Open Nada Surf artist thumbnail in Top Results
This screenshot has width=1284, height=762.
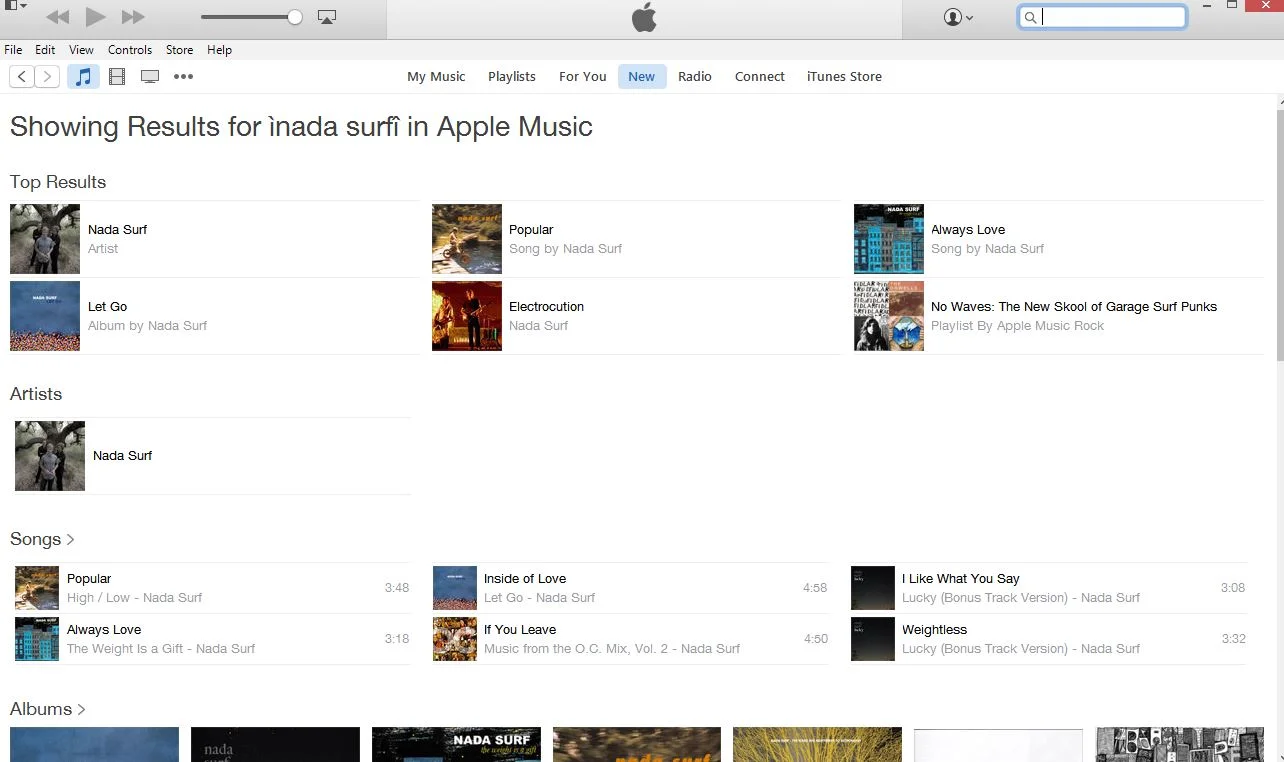coord(45,239)
